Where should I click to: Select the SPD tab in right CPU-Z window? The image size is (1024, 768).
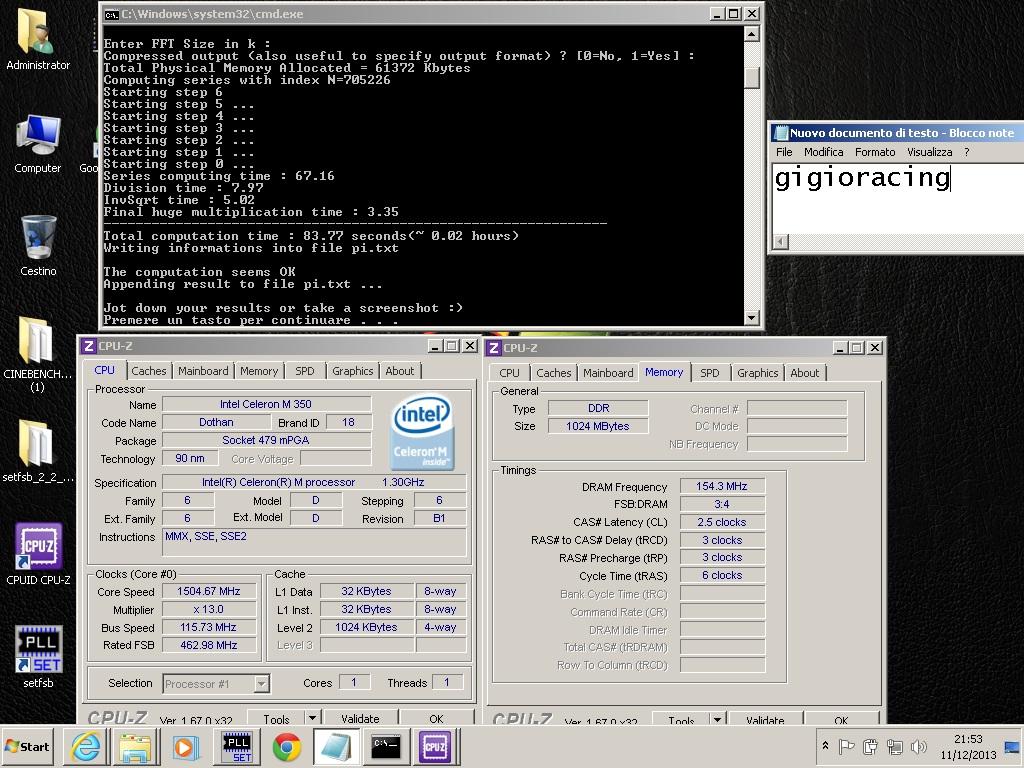[x=709, y=373]
